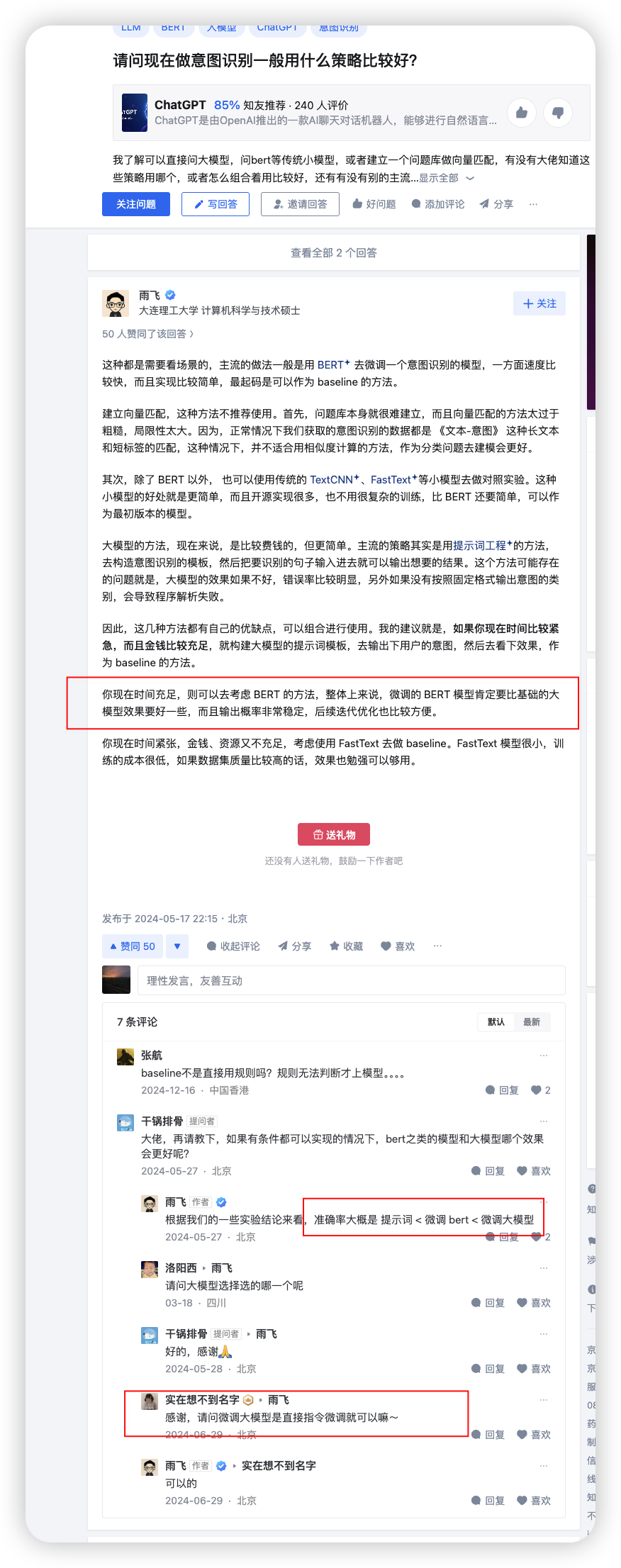Toggle the 赞同 50 upvote button
The image size is (621, 1568).
pos(133,946)
